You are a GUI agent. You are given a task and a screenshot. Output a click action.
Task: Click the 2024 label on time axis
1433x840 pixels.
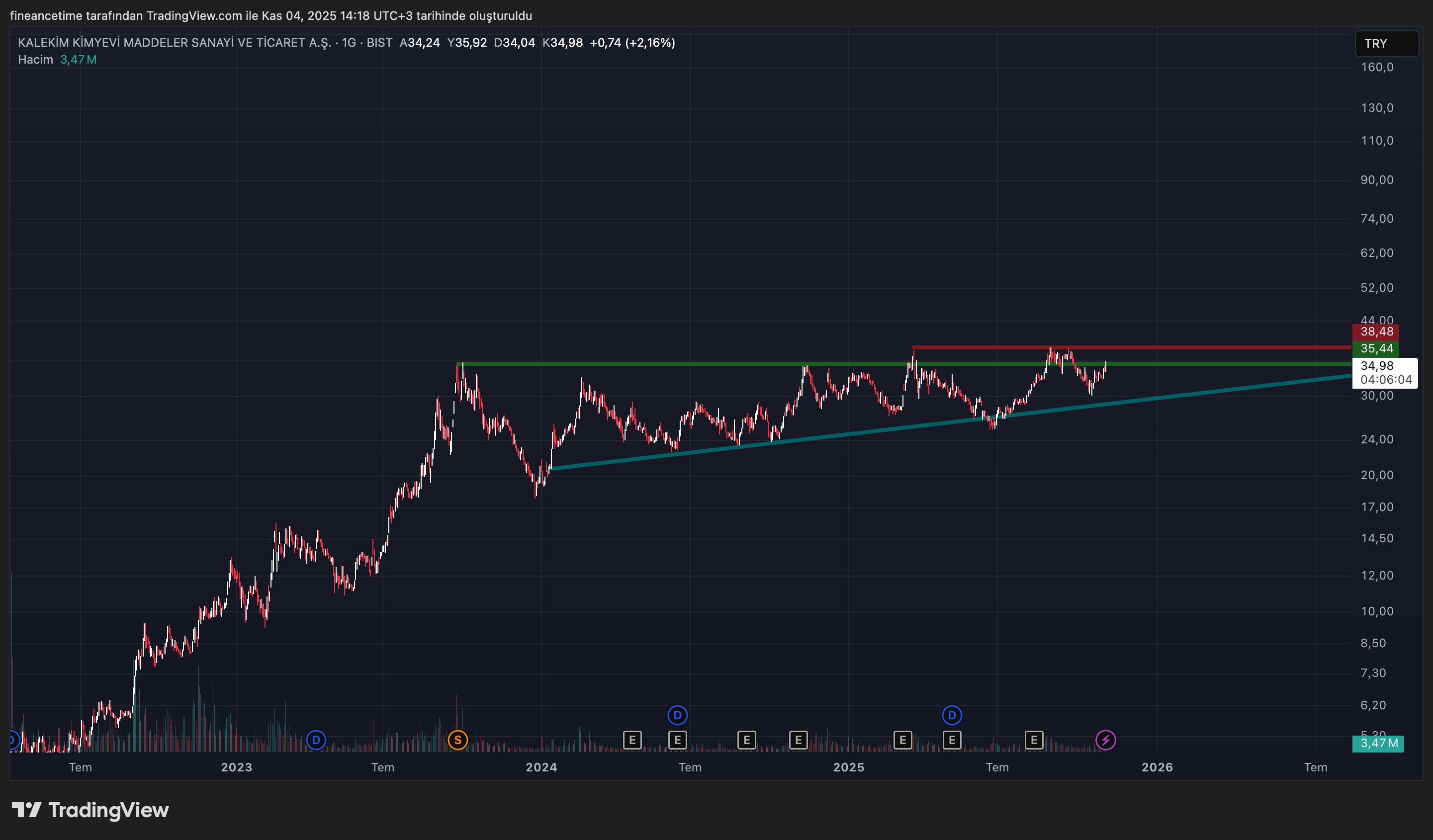[541, 767]
